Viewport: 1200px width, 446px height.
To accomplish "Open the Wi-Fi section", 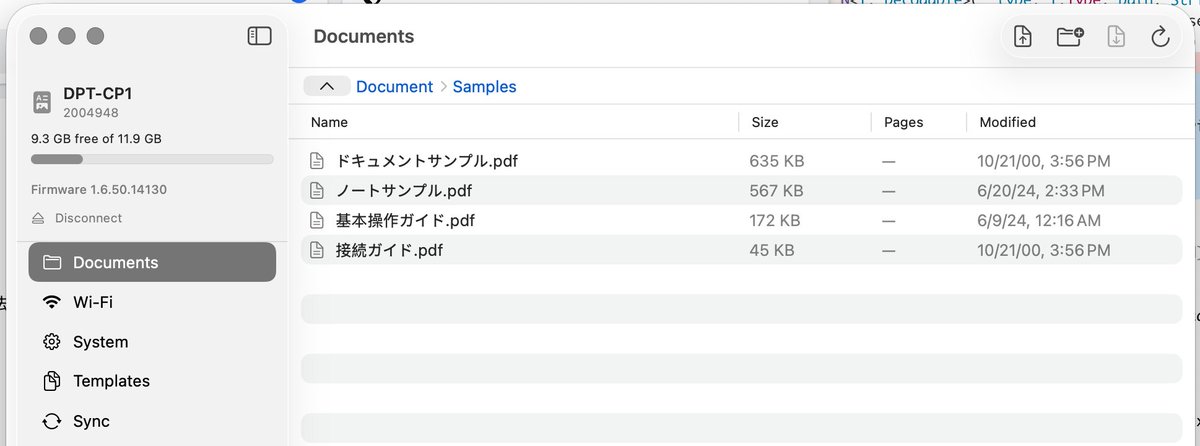I will click(152, 302).
